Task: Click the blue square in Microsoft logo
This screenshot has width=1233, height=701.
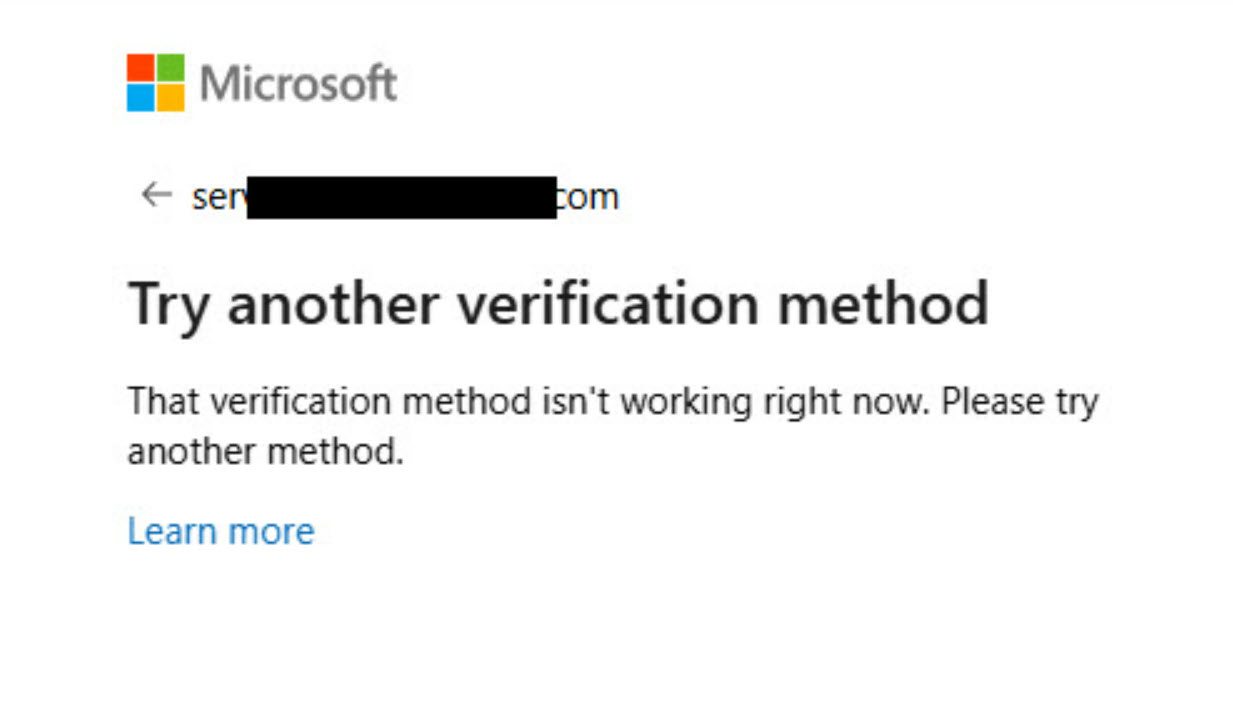Action: [141, 97]
